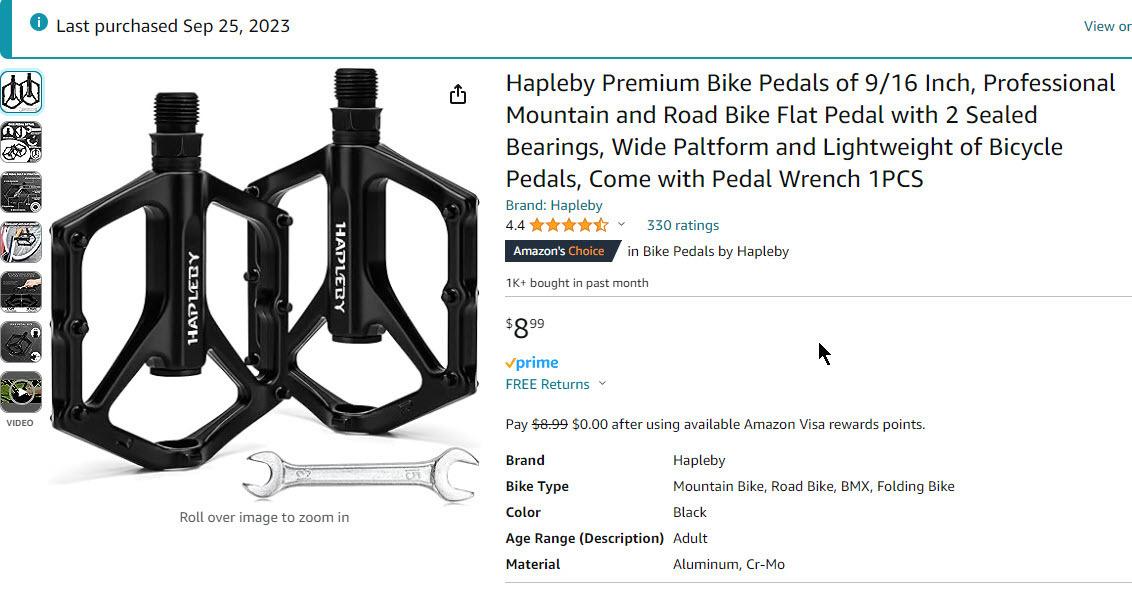Viewport: 1132px width, 593px height.
Task: Select the third product thumbnail
Action: click(x=21, y=192)
